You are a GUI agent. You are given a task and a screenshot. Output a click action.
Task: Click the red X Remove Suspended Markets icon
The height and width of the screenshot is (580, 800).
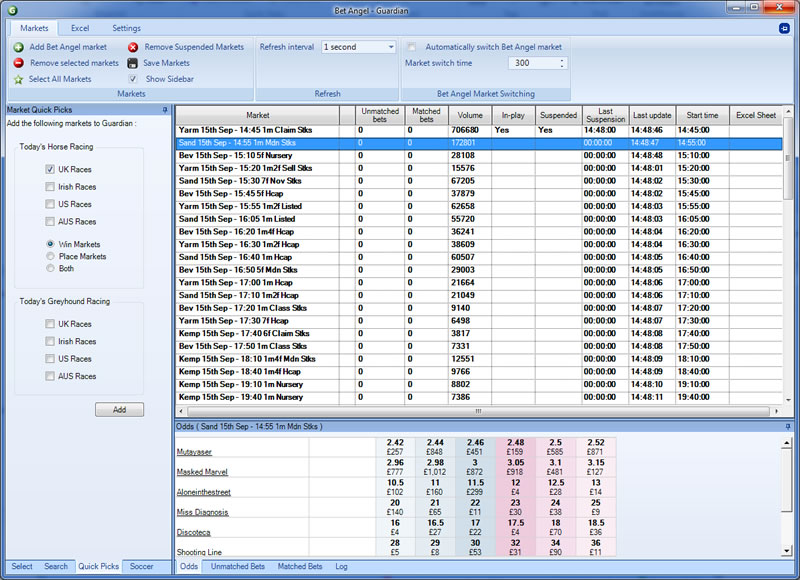133,47
